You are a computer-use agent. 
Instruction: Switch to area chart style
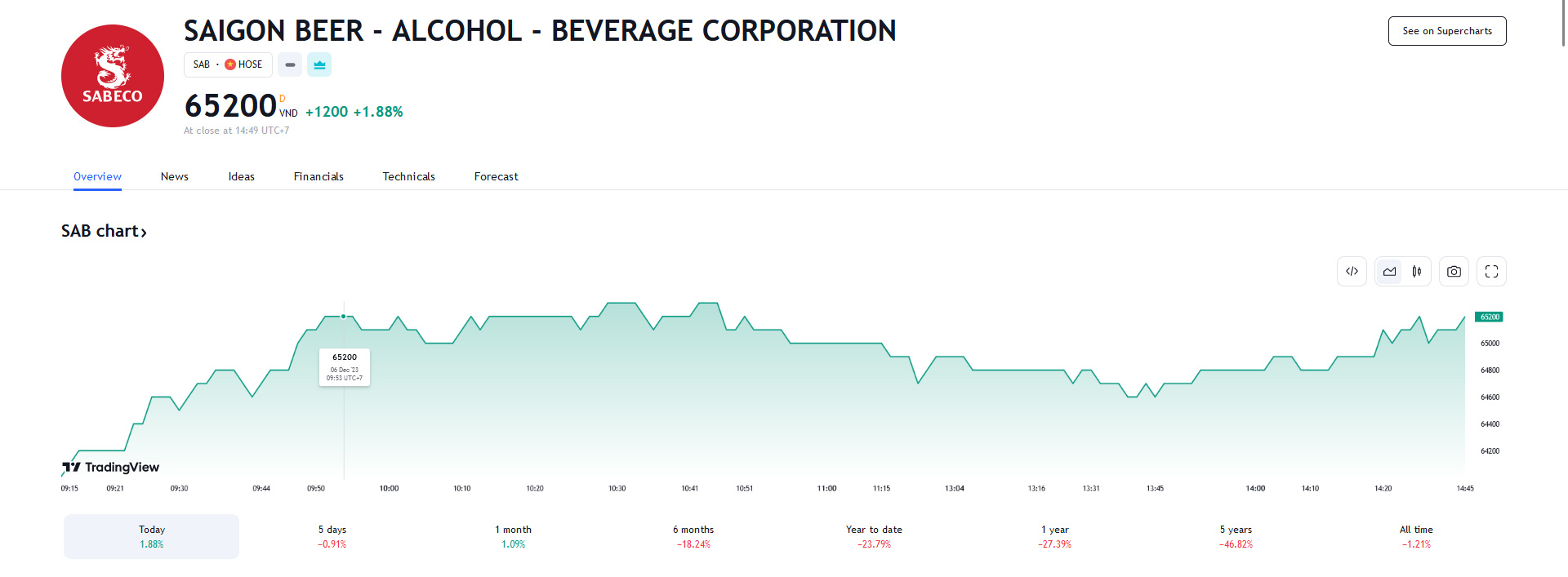pos(1389,272)
